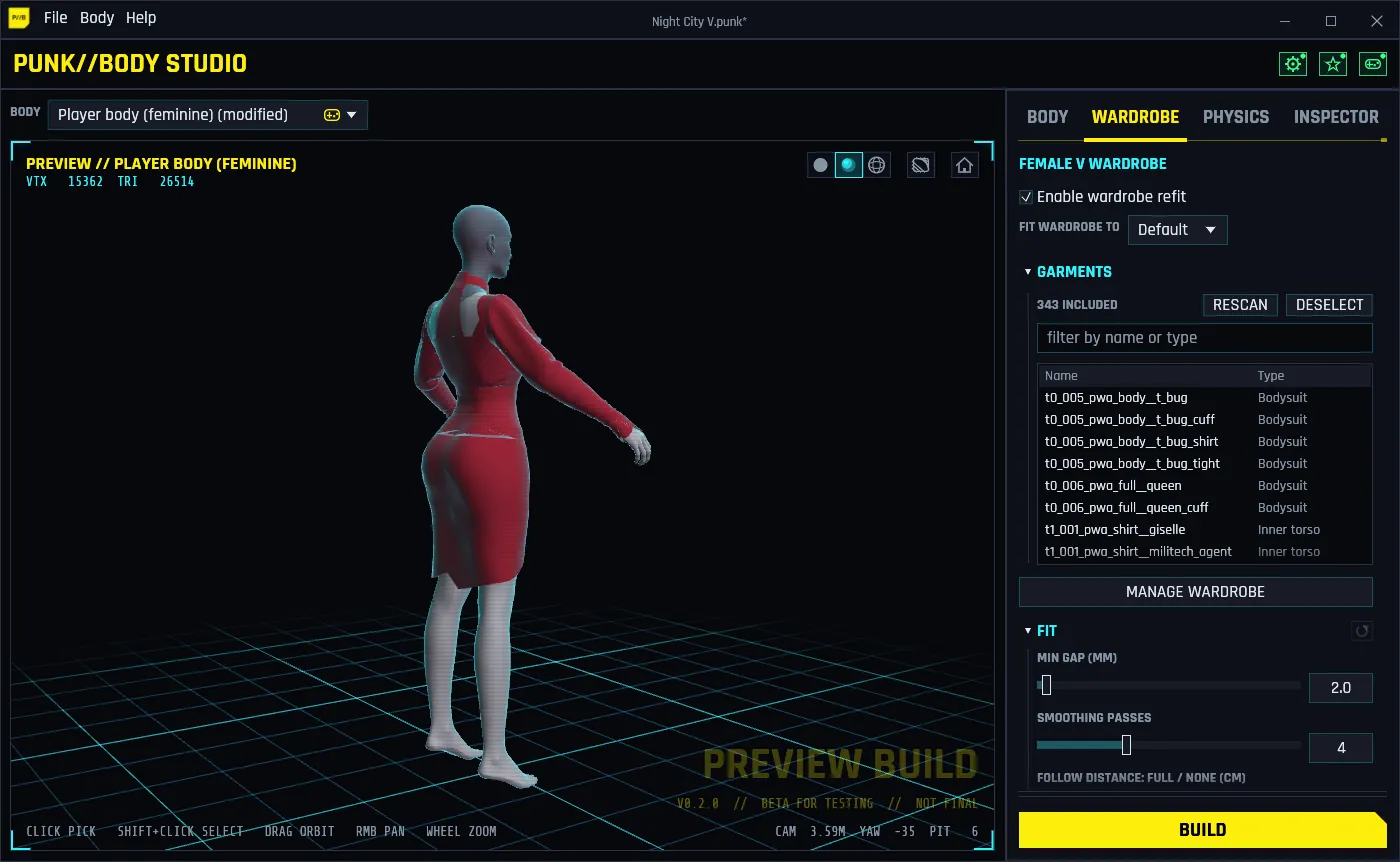Select the Wardrobe tab
Viewport: 1400px width, 862px height.
click(x=1135, y=117)
